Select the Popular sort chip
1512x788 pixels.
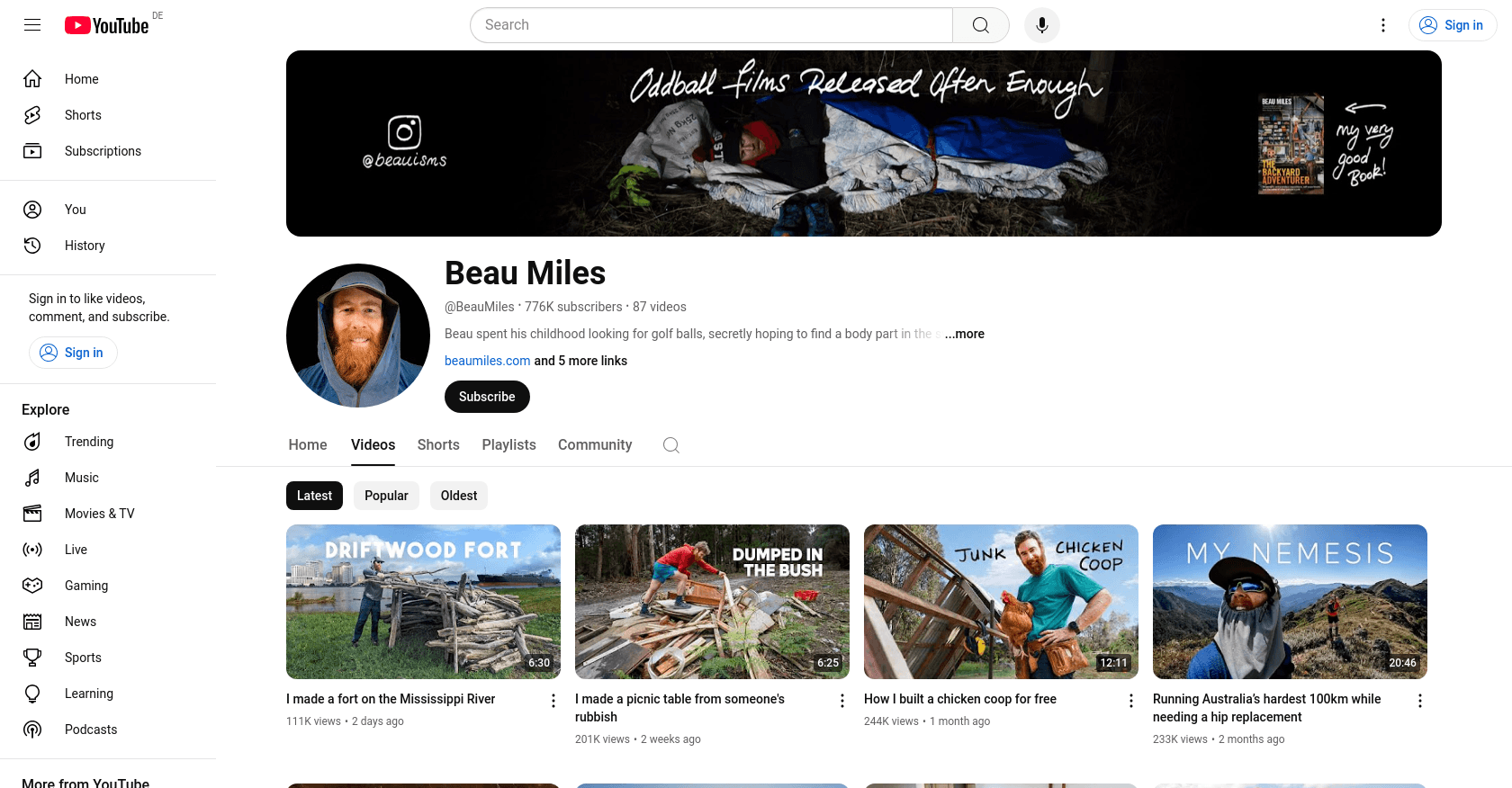(x=386, y=496)
